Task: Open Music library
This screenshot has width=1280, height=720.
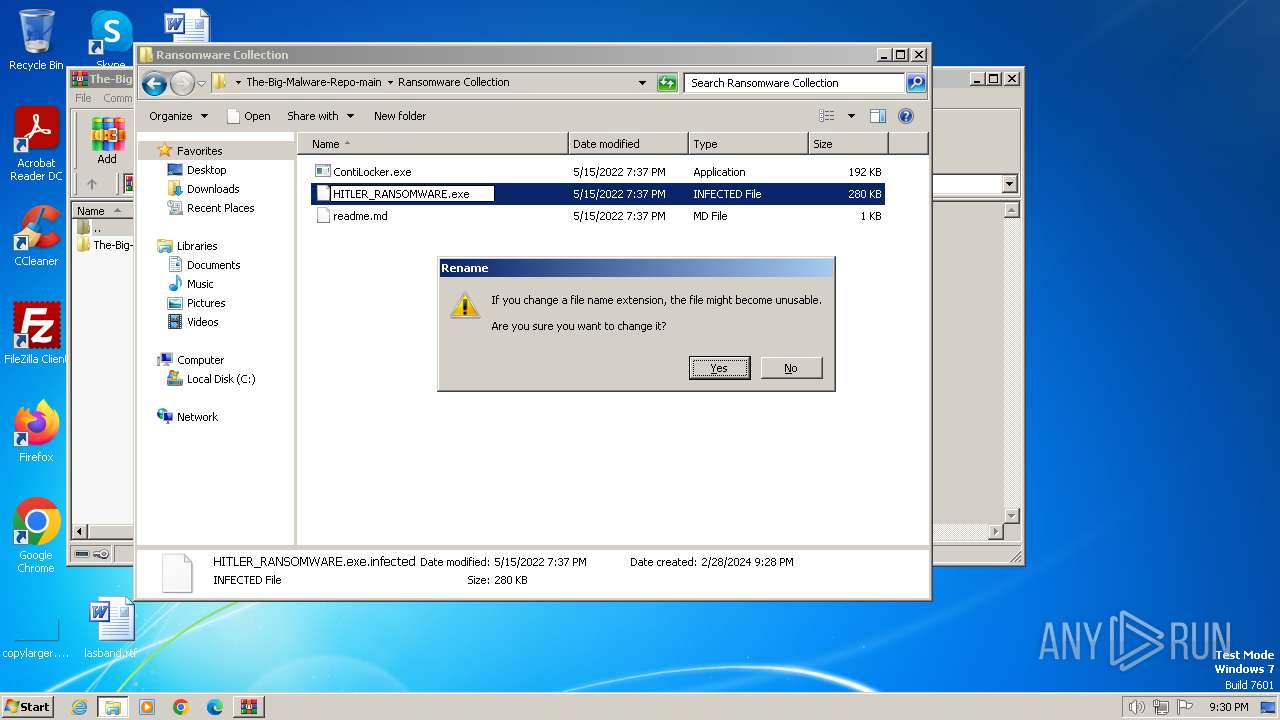Action: pos(200,284)
